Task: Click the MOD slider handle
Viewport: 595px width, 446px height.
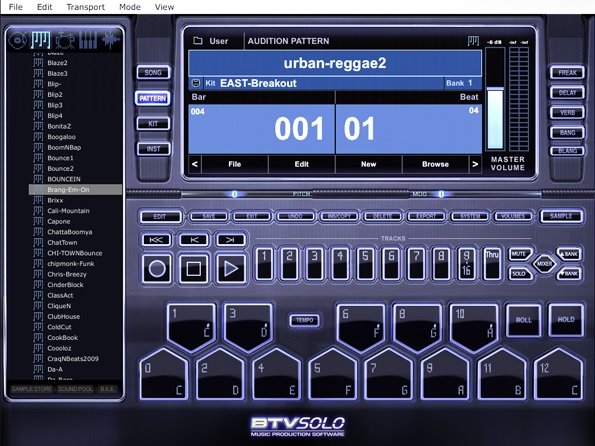Action: [x=441, y=194]
